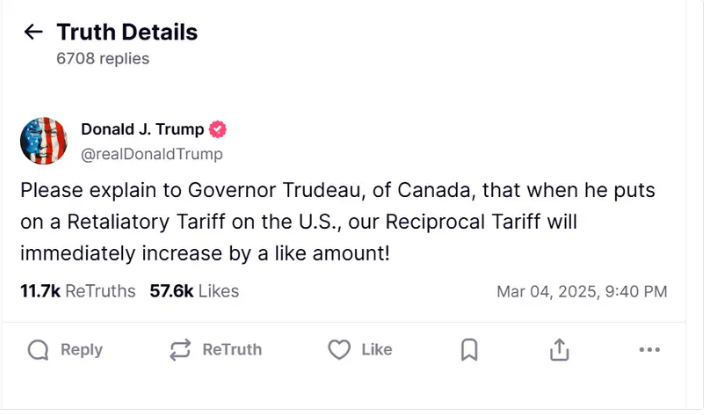Click the Reply text label

coord(81,350)
